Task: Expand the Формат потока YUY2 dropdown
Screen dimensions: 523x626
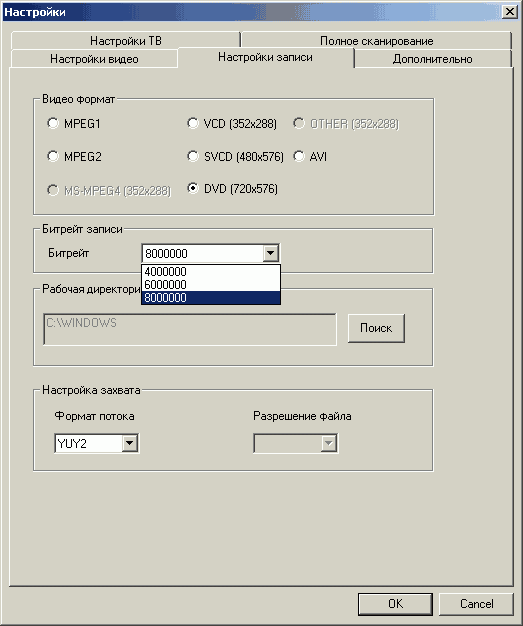Action: pos(130,443)
